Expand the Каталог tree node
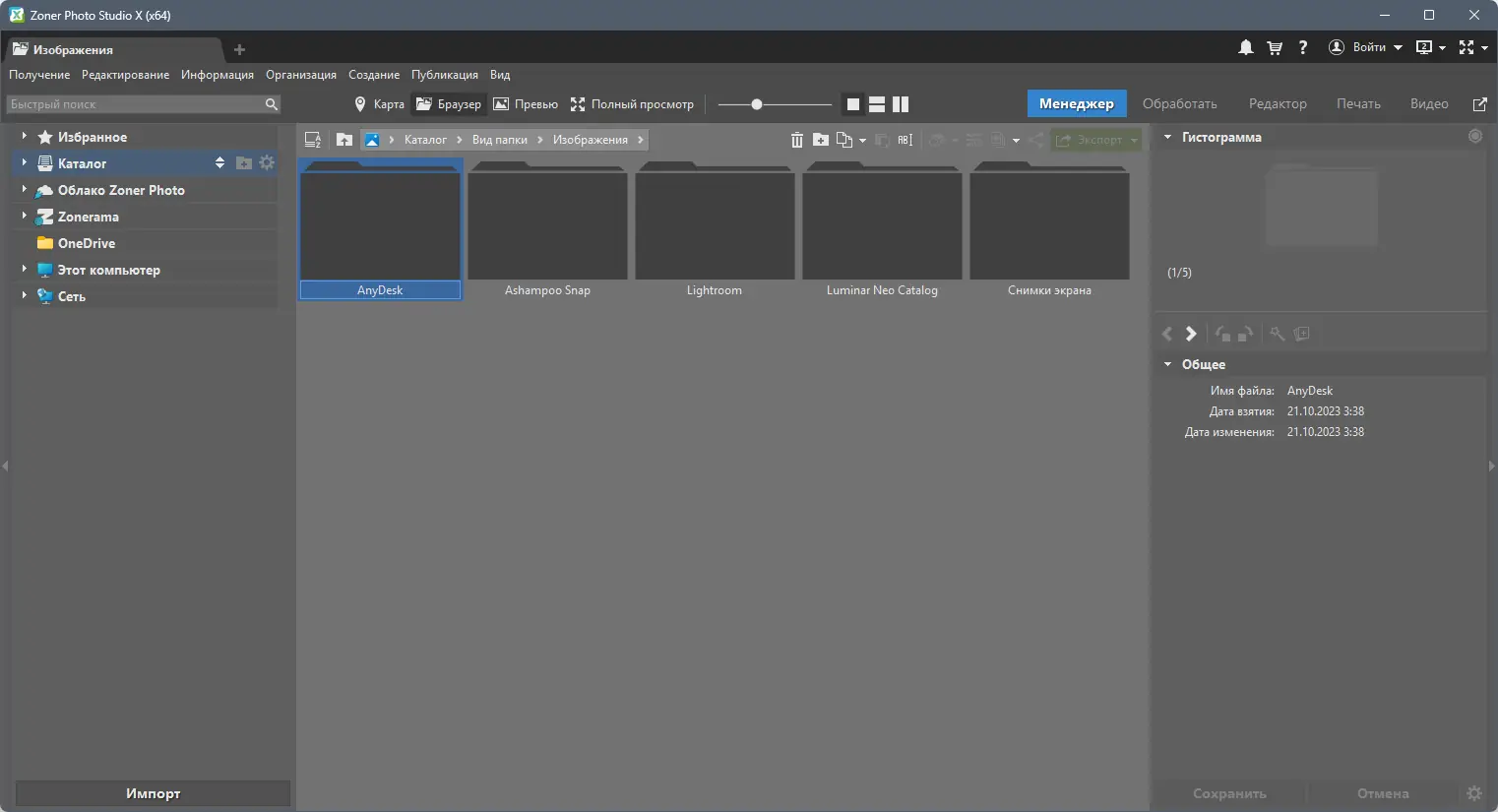 click(x=24, y=162)
